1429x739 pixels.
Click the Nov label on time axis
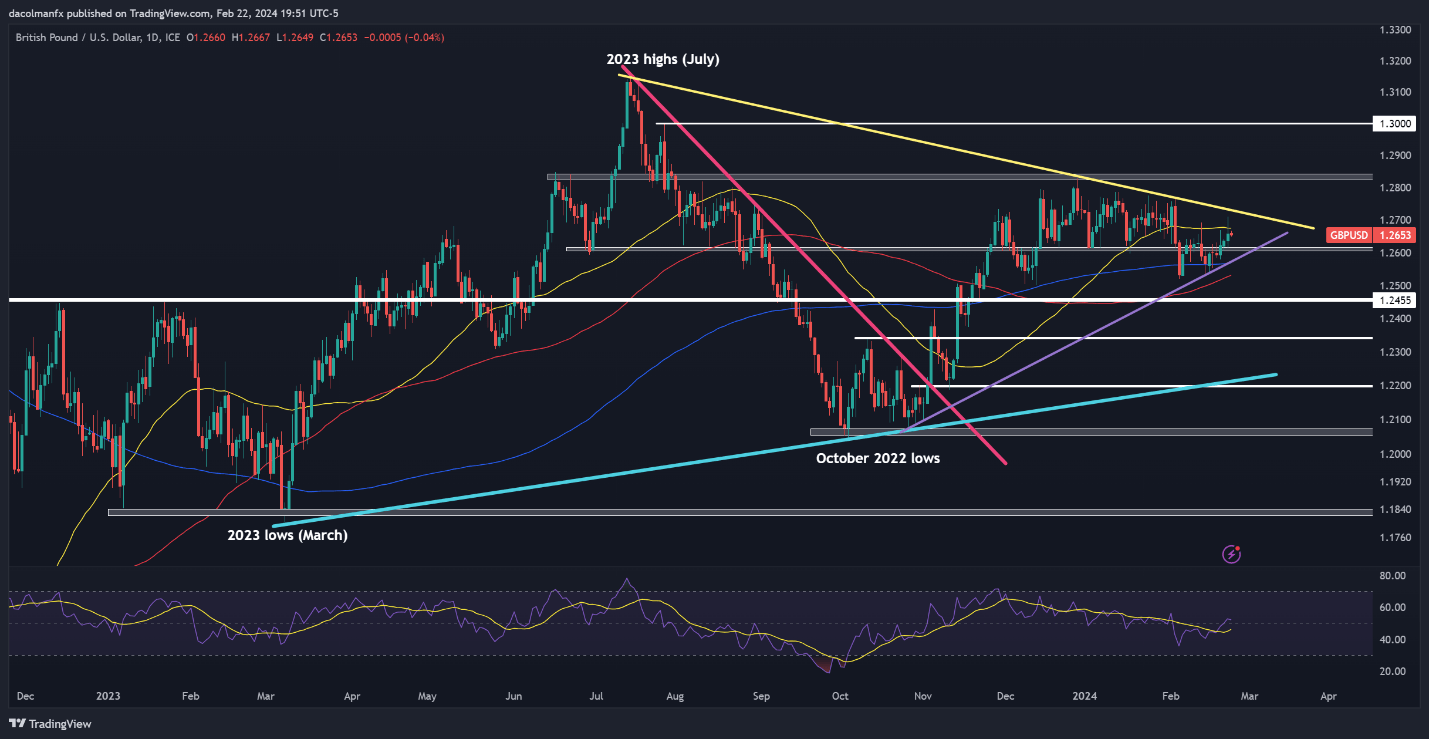[923, 695]
